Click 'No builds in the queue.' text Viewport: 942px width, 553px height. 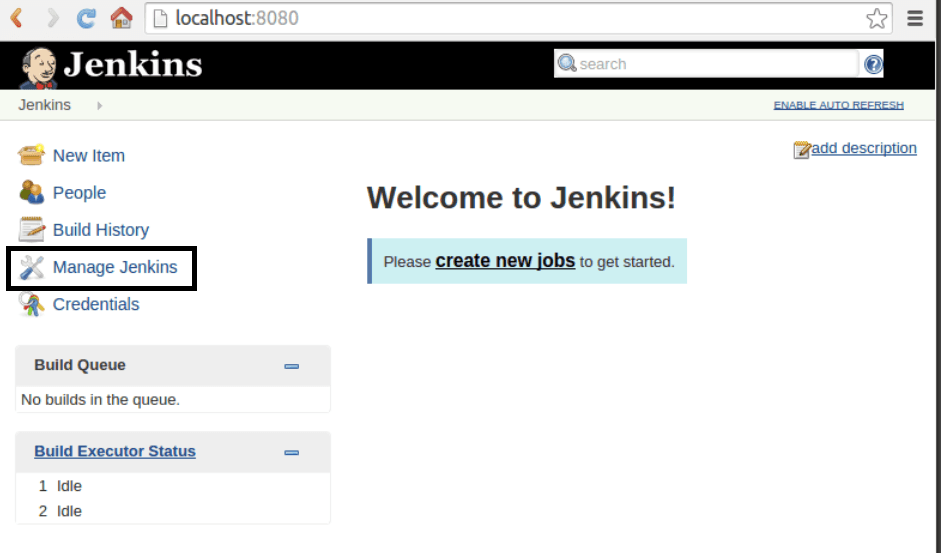(100, 400)
